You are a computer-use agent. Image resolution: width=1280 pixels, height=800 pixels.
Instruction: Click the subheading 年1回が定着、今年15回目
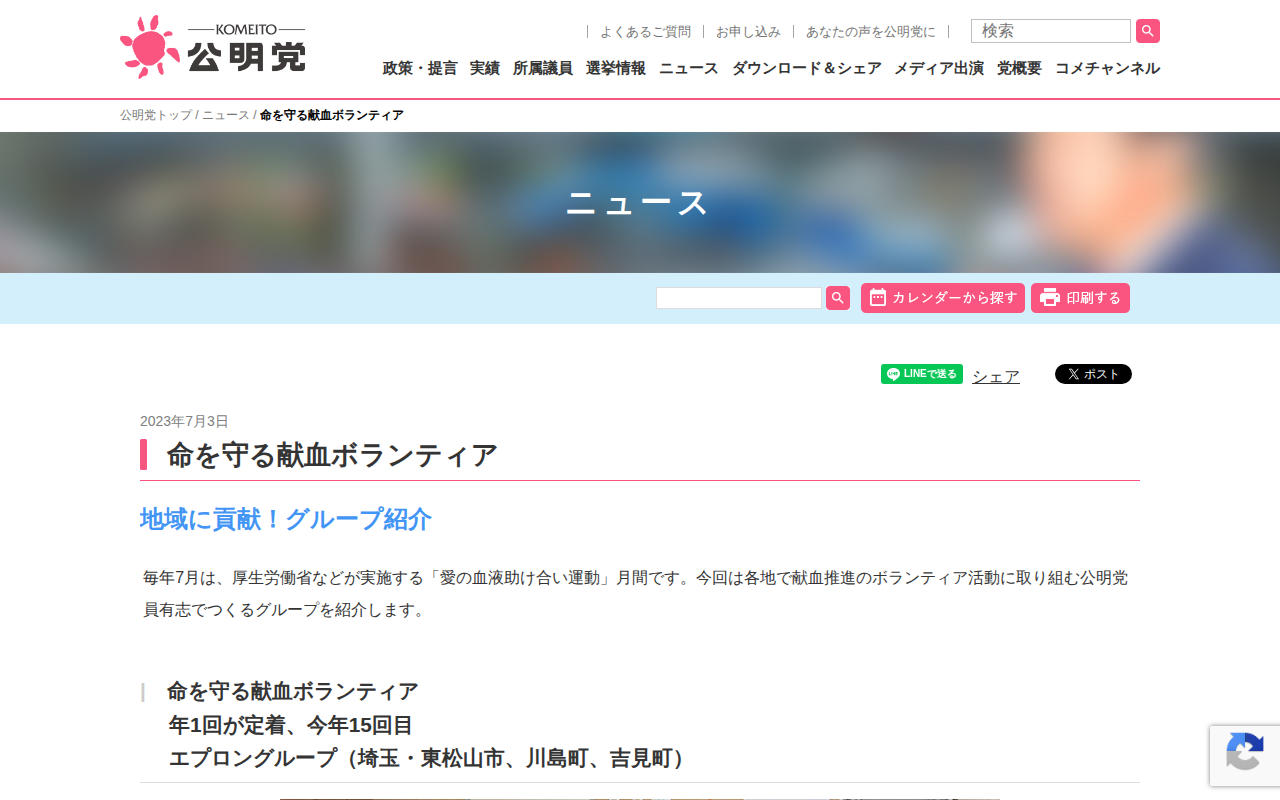point(290,725)
